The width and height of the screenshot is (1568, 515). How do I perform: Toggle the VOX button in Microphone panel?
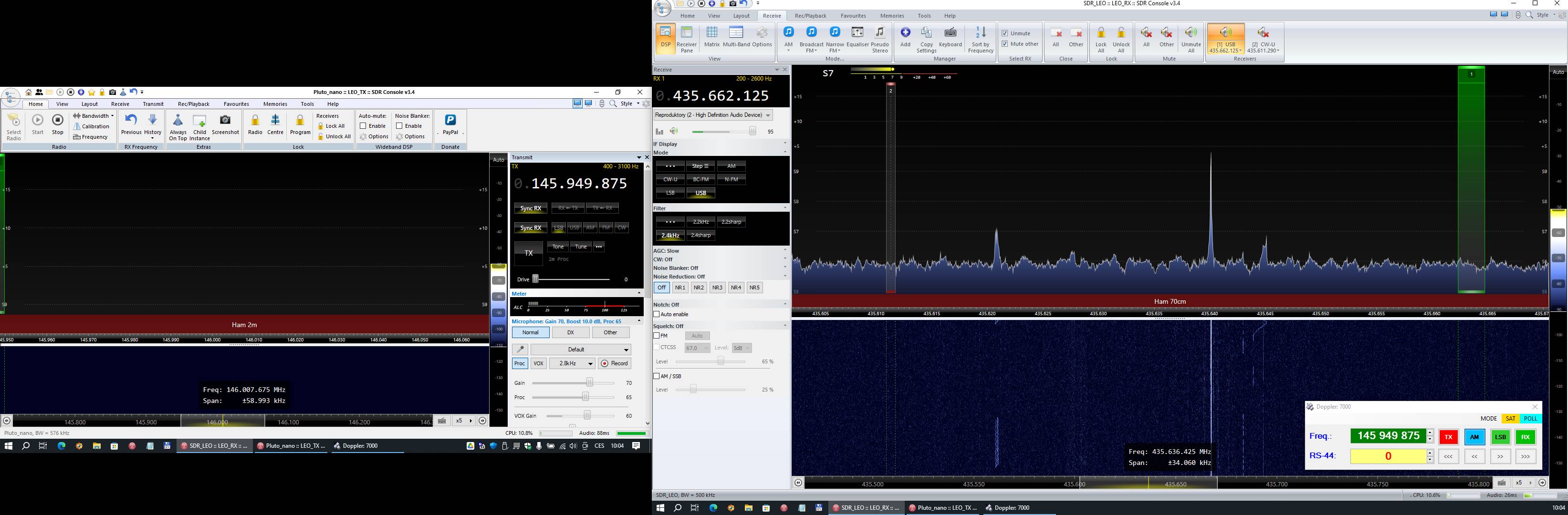539,364
